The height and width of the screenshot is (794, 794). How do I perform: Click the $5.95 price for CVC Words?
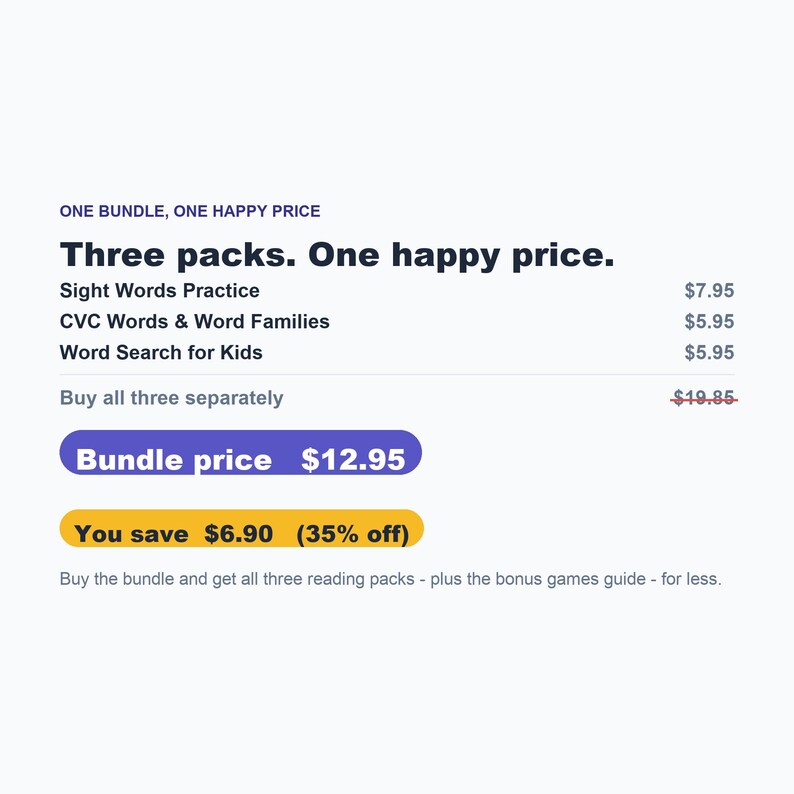point(709,322)
